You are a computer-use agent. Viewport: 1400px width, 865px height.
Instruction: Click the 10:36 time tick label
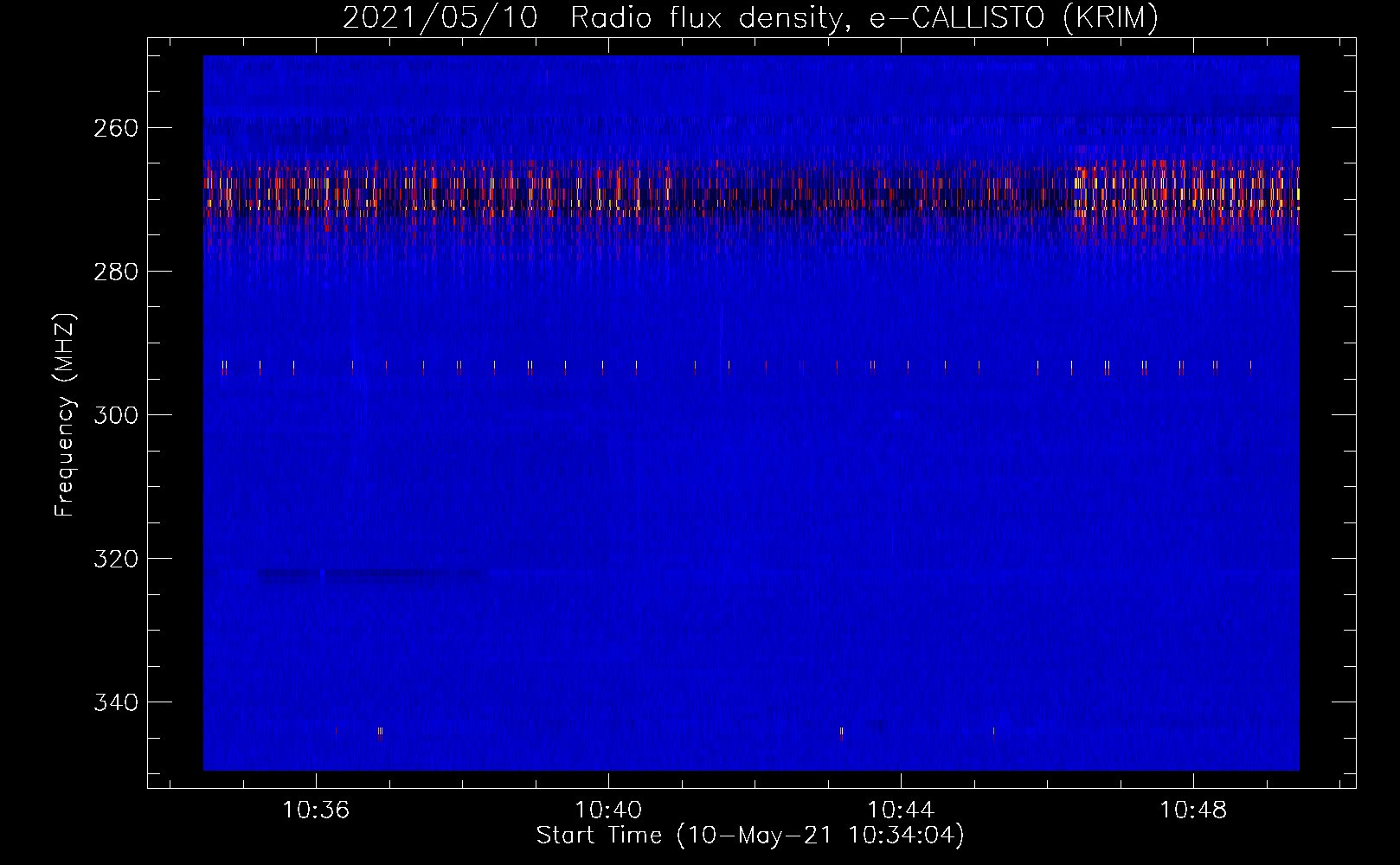click(x=316, y=811)
